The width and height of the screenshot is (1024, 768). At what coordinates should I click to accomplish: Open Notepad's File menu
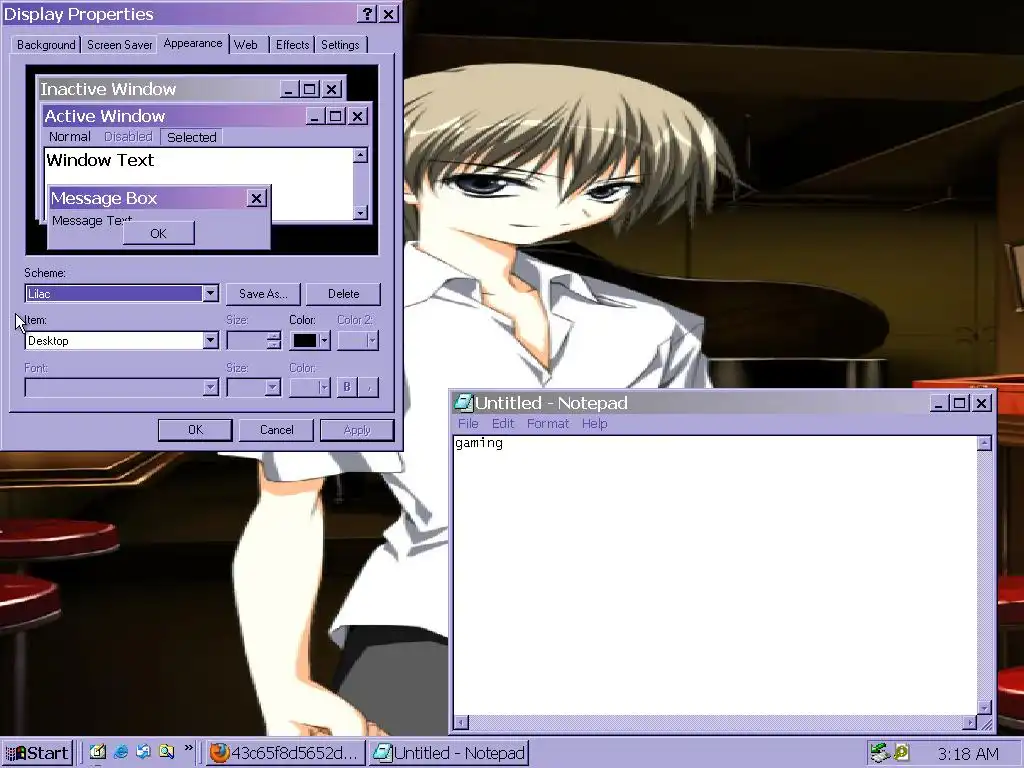tap(468, 424)
